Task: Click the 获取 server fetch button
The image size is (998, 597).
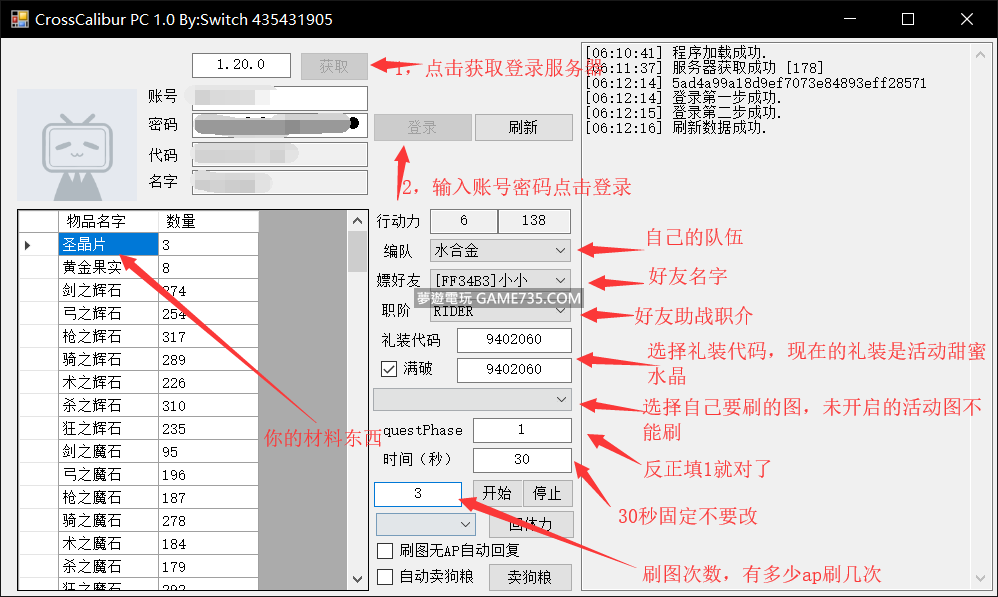Action: [334, 66]
